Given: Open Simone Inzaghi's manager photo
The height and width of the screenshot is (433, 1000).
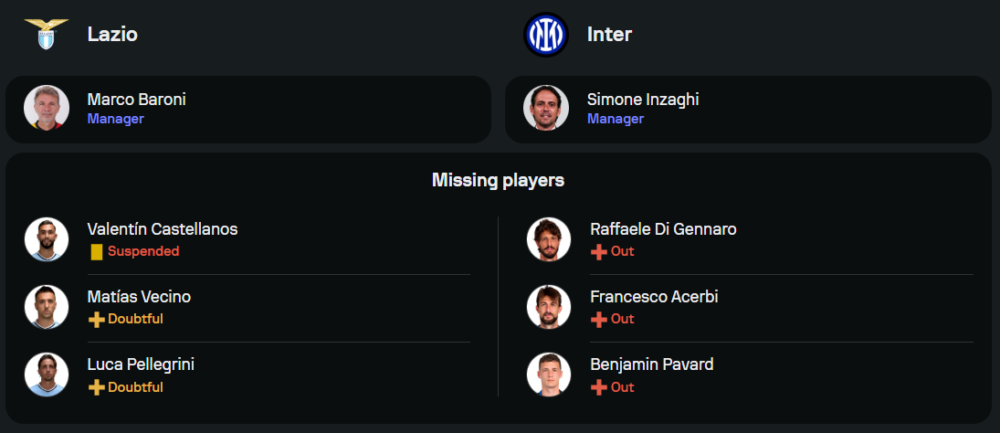Looking at the screenshot, I should [546, 108].
